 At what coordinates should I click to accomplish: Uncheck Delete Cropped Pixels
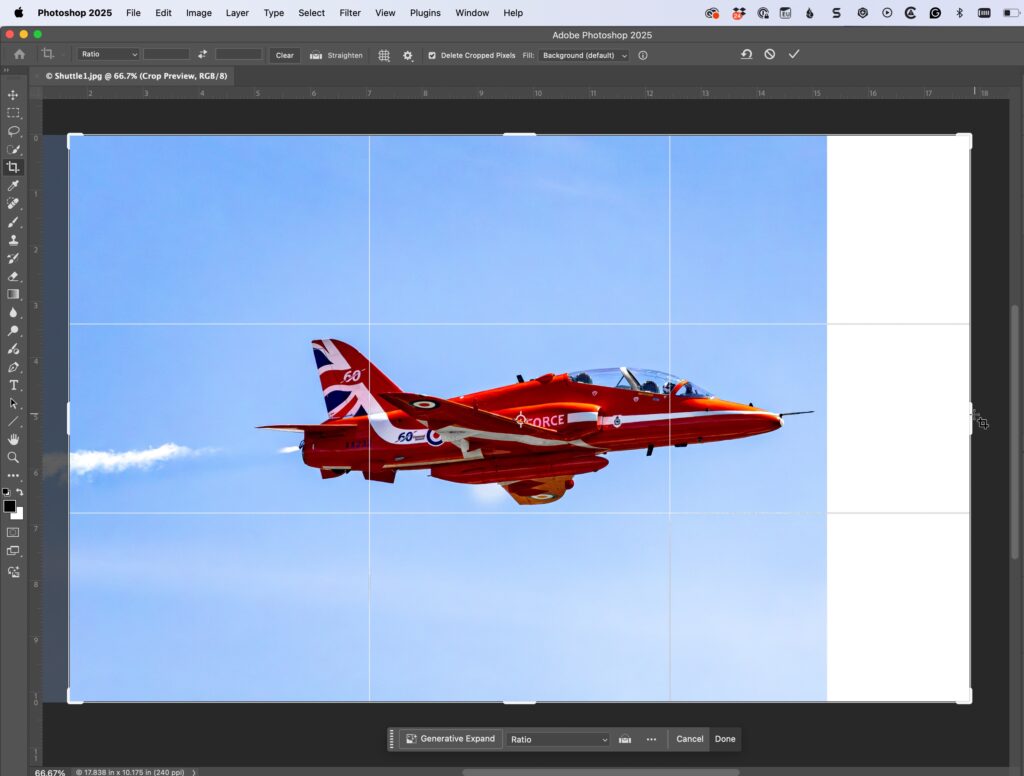(432, 56)
